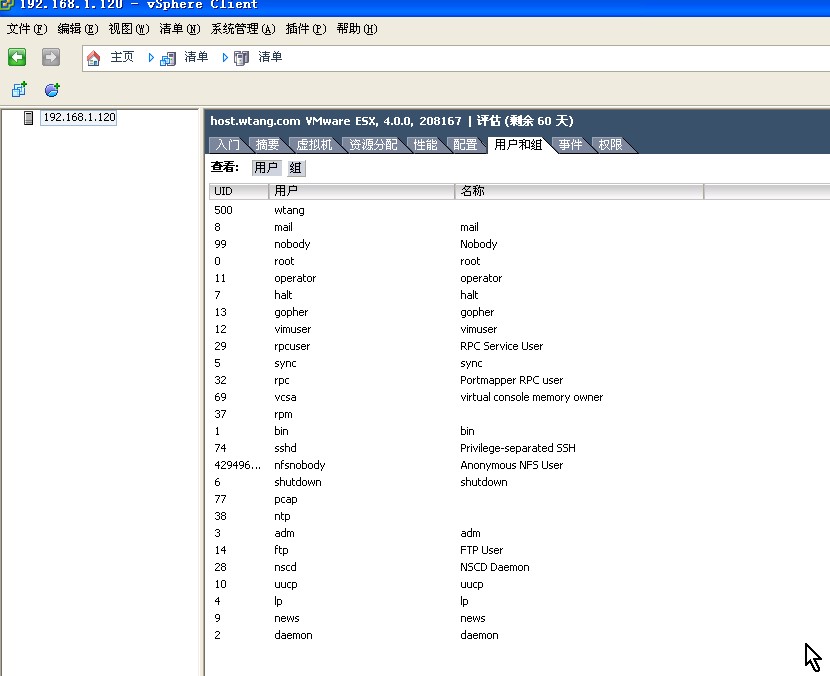Switch to the 入门 tab
This screenshot has height=676, width=830.
click(x=228, y=145)
